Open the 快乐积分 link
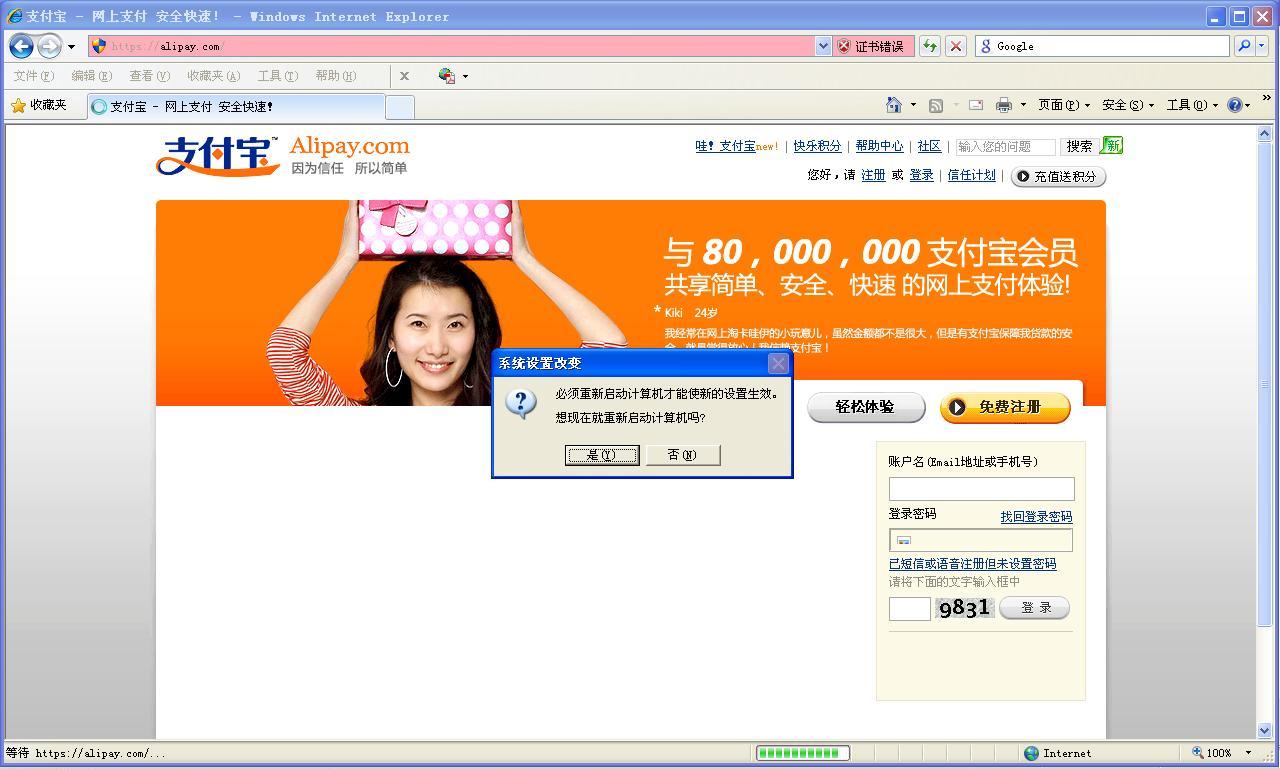The height and width of the screenshot is (769, 1280). coord(817,146)
